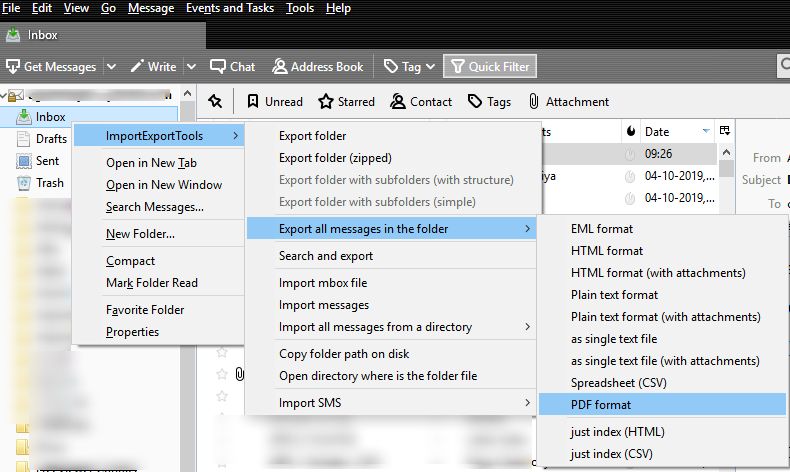Filter by Unread messages
This screenshot has height=472, width=790.
[x=275, y=102]
